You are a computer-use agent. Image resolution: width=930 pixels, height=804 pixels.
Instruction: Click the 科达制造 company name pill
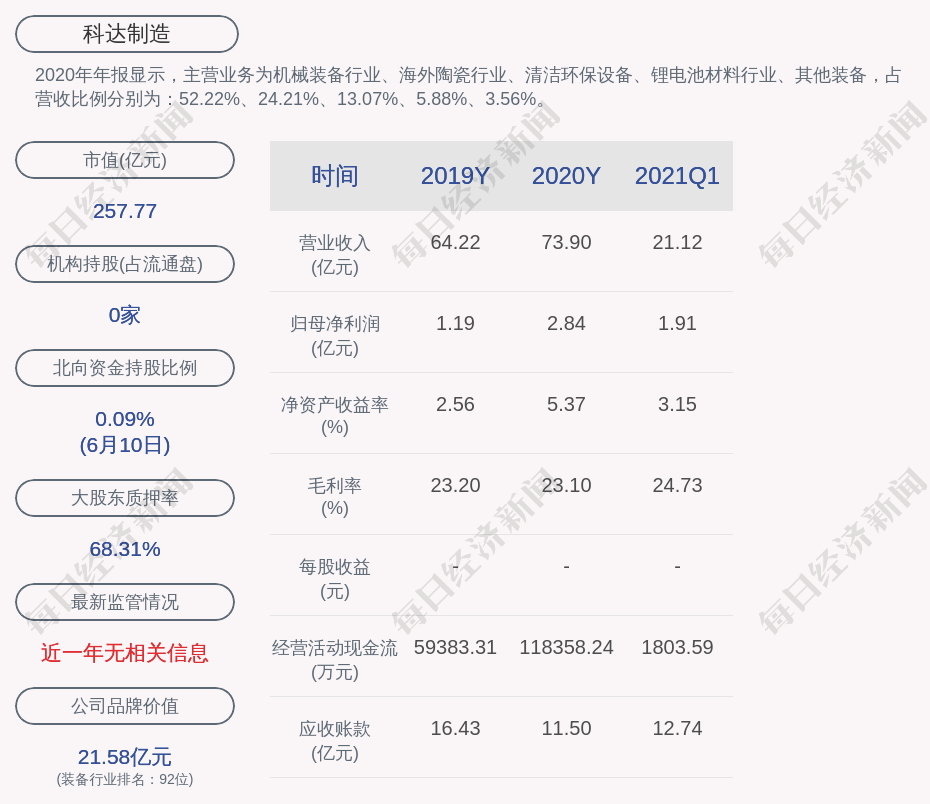(x=127, y=34)
